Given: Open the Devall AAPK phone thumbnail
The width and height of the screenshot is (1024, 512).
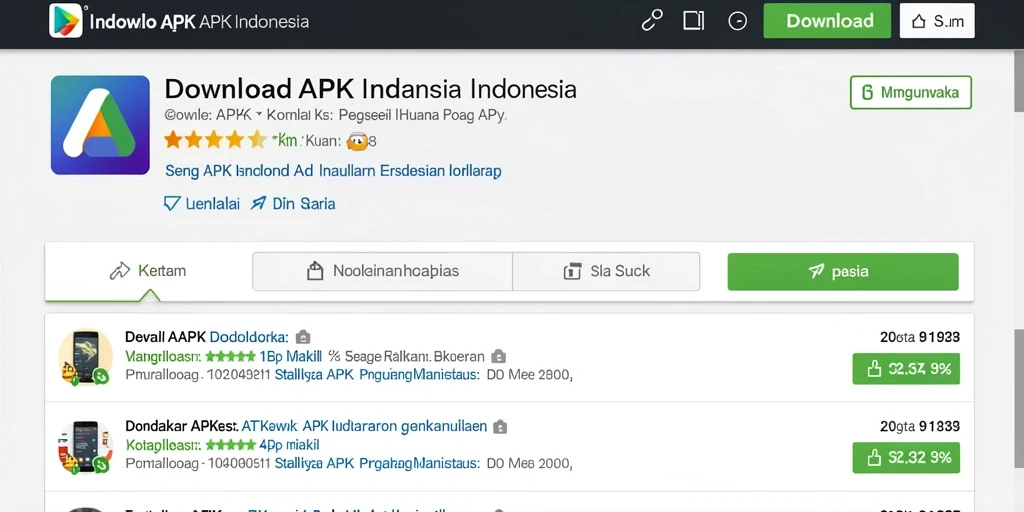Looking at the screenshot, I should pos(85,357).
